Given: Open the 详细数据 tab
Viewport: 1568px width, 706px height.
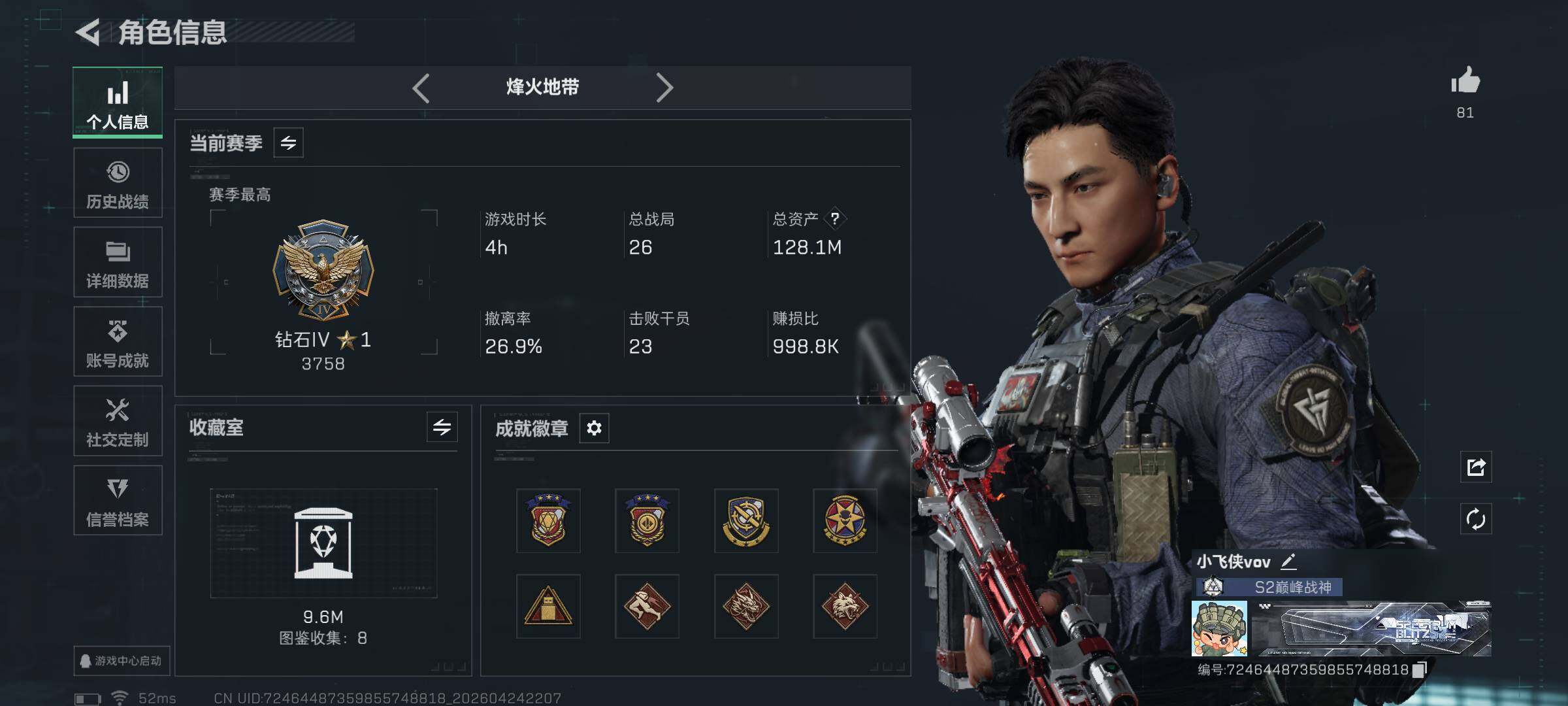Looking at the screenshot, I should (x=118, y=262).
